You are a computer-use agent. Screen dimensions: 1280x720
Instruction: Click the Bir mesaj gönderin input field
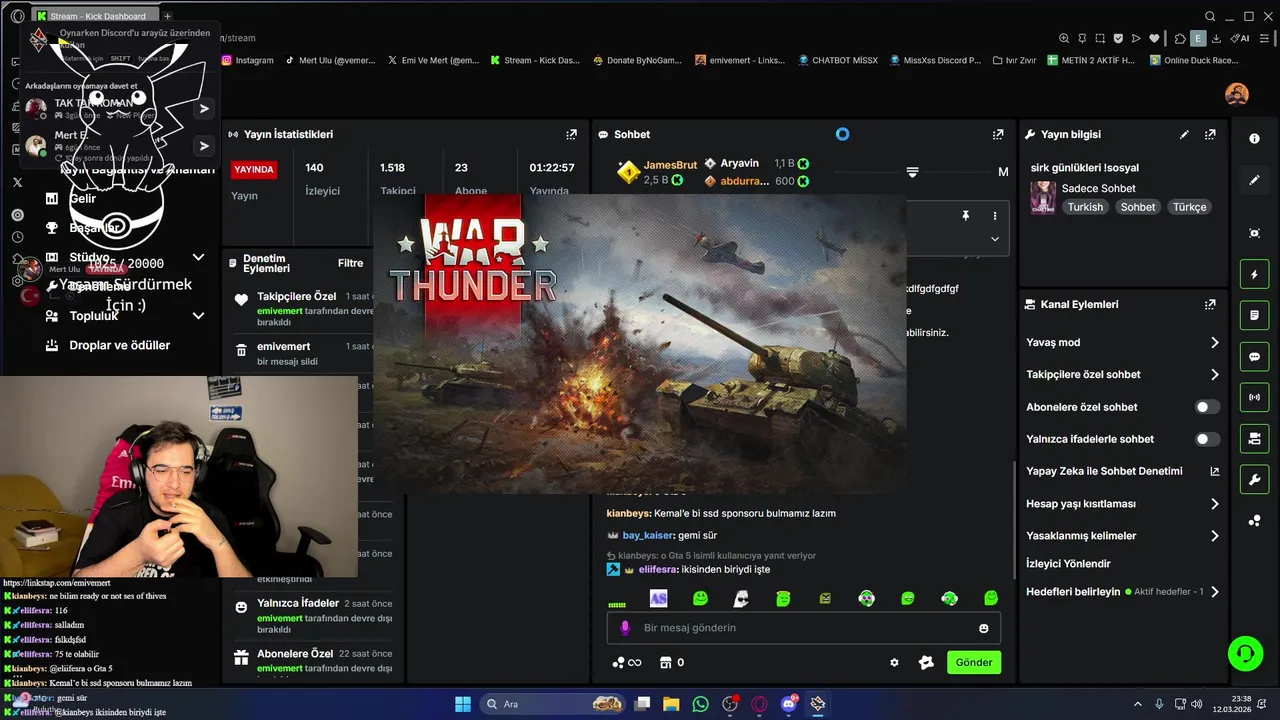click(804, 628)
